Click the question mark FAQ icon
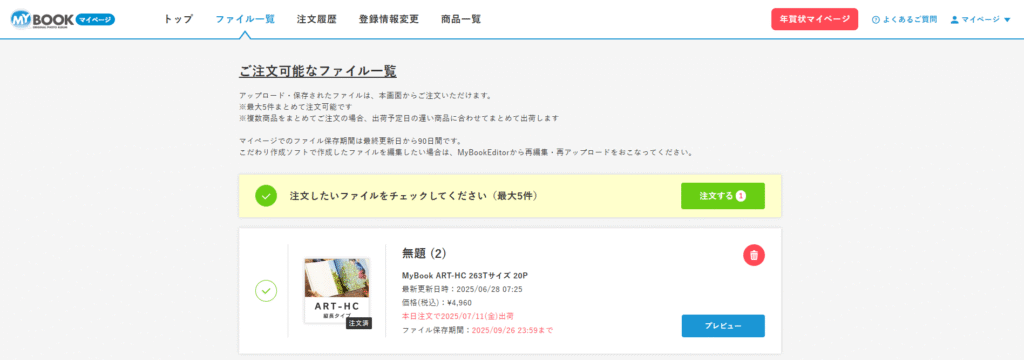The height and width of the screenshot is (360, 1024). 876,20
